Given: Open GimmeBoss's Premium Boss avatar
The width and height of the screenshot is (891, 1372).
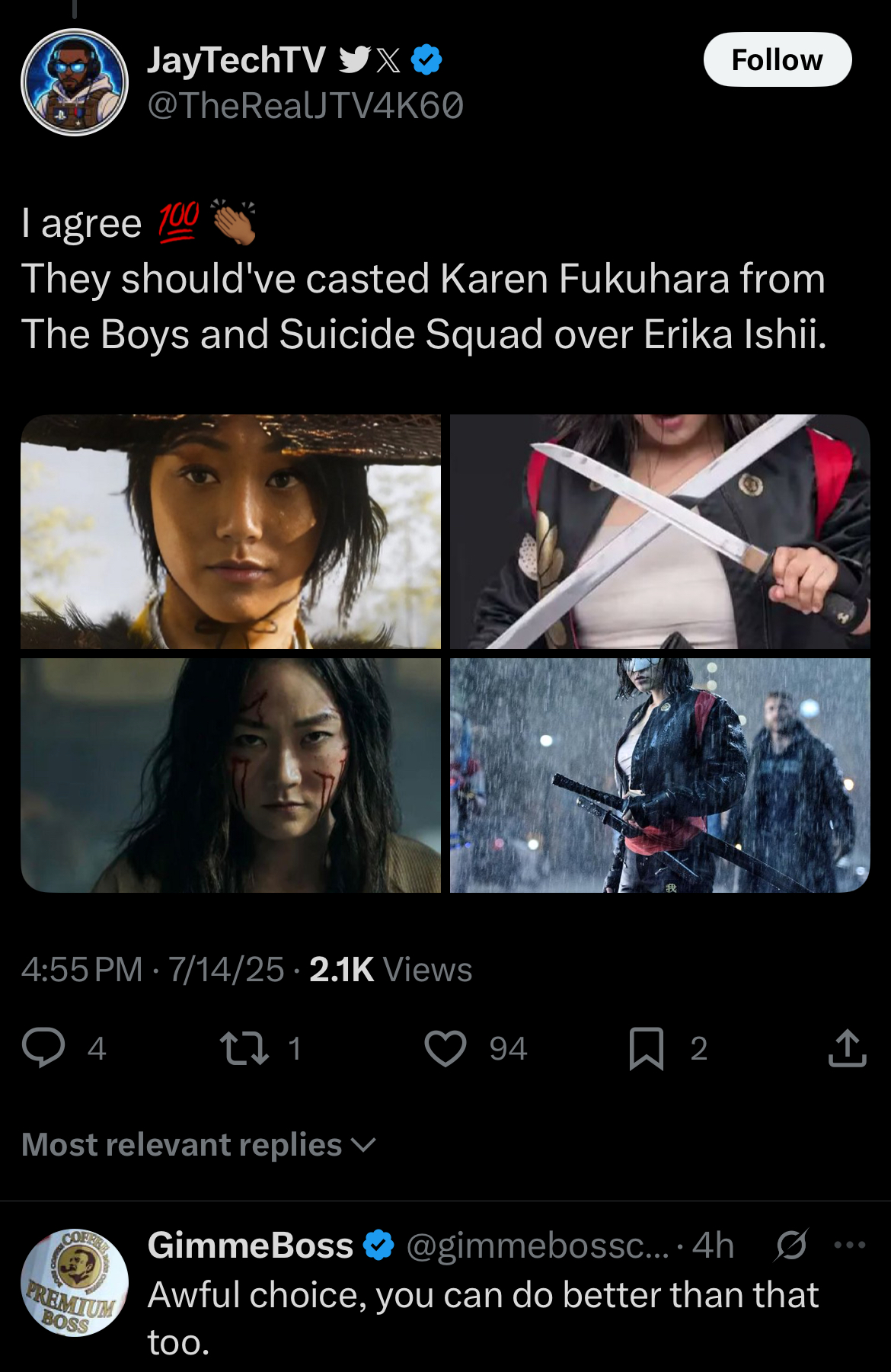Looking at the screenshot, I should [75, 1283].
